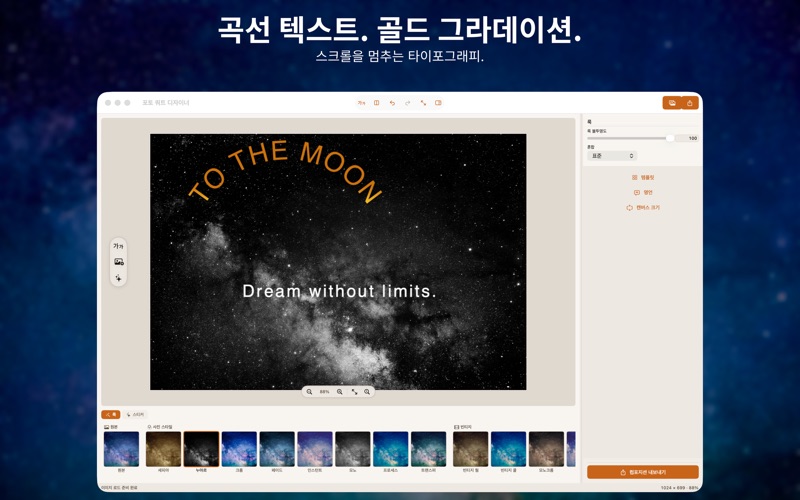Click the add text 가가 icon in top toolbar
This screenshot has width=800, height=500.
(x=361, y=103)
